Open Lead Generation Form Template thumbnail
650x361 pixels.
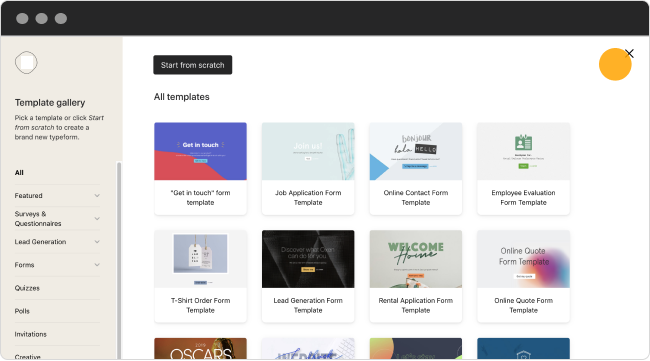pyautogui.click(x=308, y=259)
